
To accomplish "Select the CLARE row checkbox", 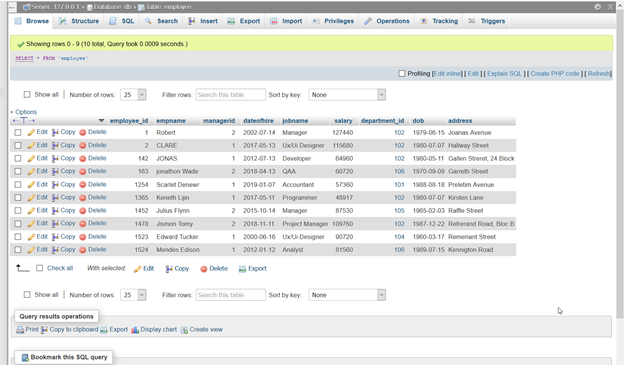I will click(x=18, y=146).
